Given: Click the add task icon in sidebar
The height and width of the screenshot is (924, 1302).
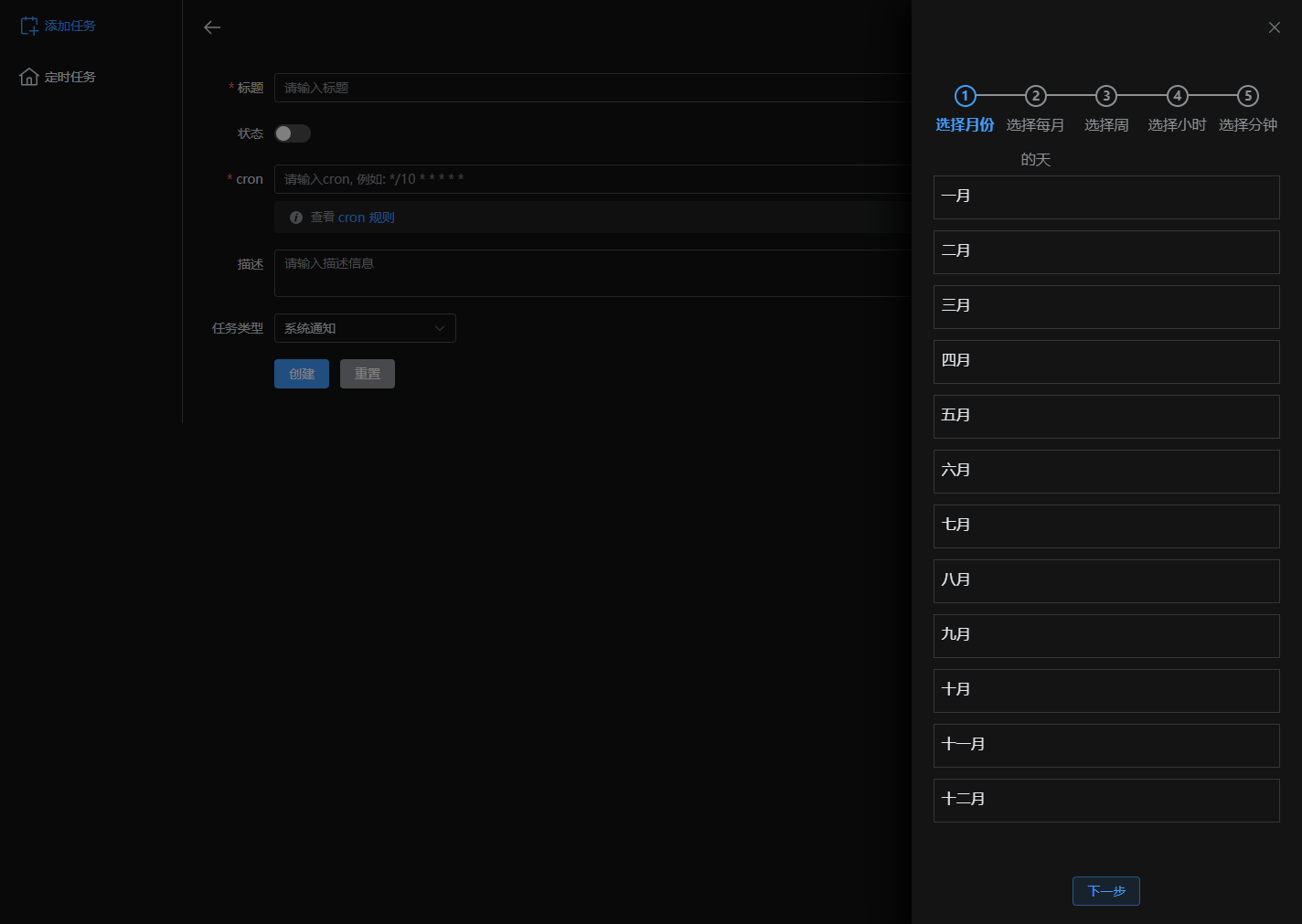Looking at the screenshot, I should click(x=29, y=27).
